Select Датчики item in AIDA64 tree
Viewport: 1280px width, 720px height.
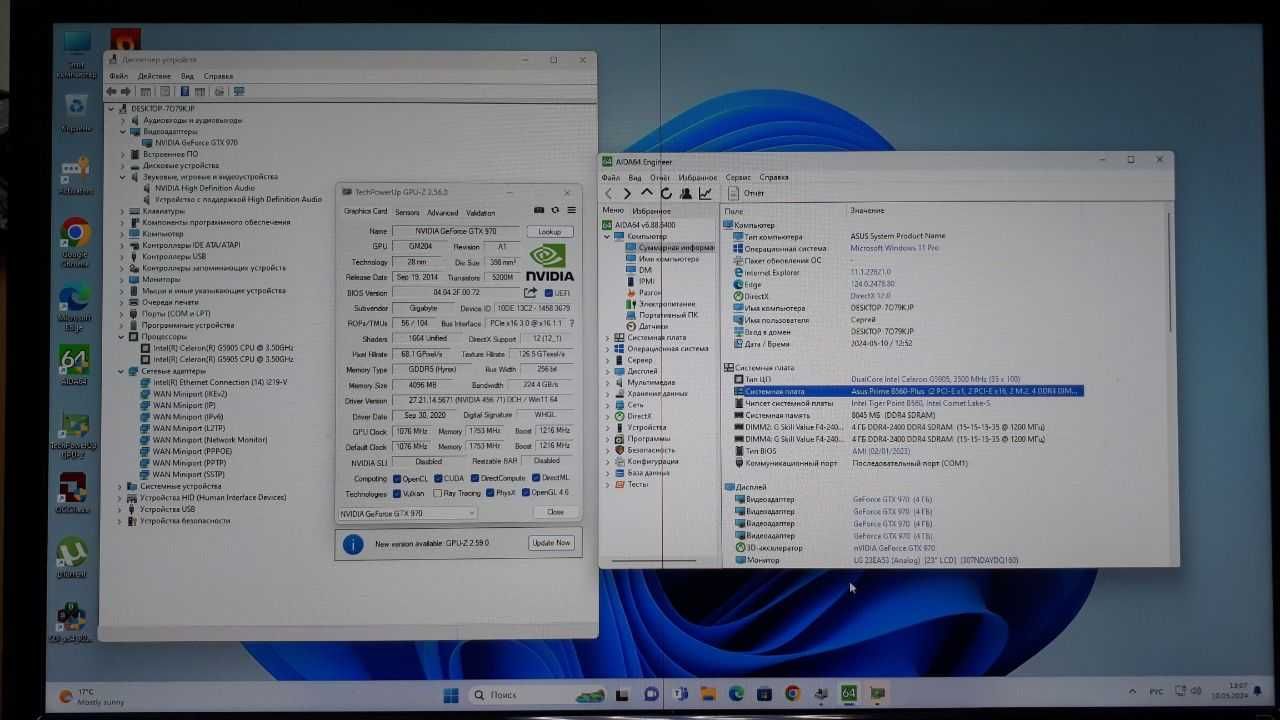point(652,326)
